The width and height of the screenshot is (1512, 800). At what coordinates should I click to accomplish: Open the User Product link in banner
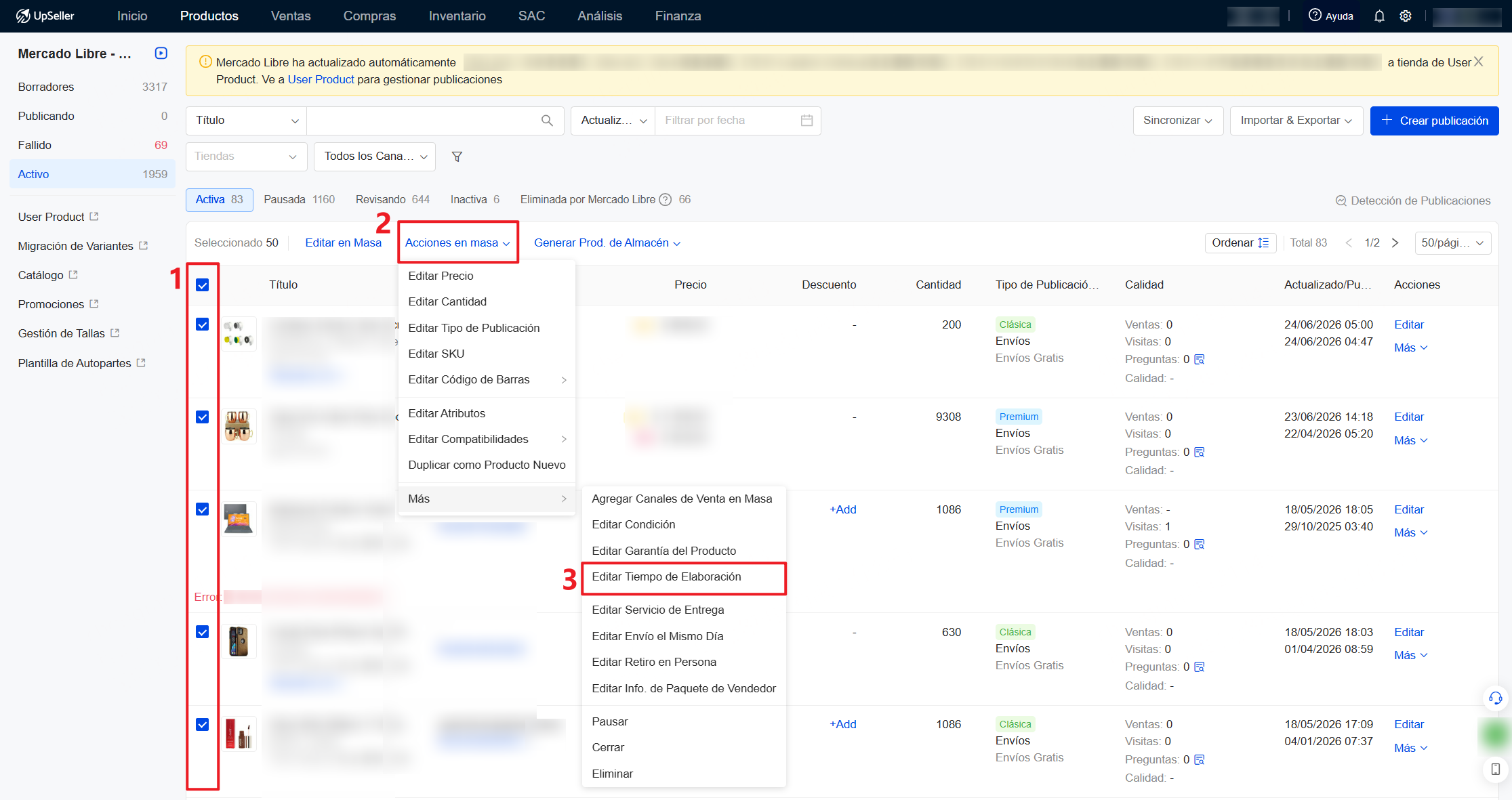tap(321, 80)
